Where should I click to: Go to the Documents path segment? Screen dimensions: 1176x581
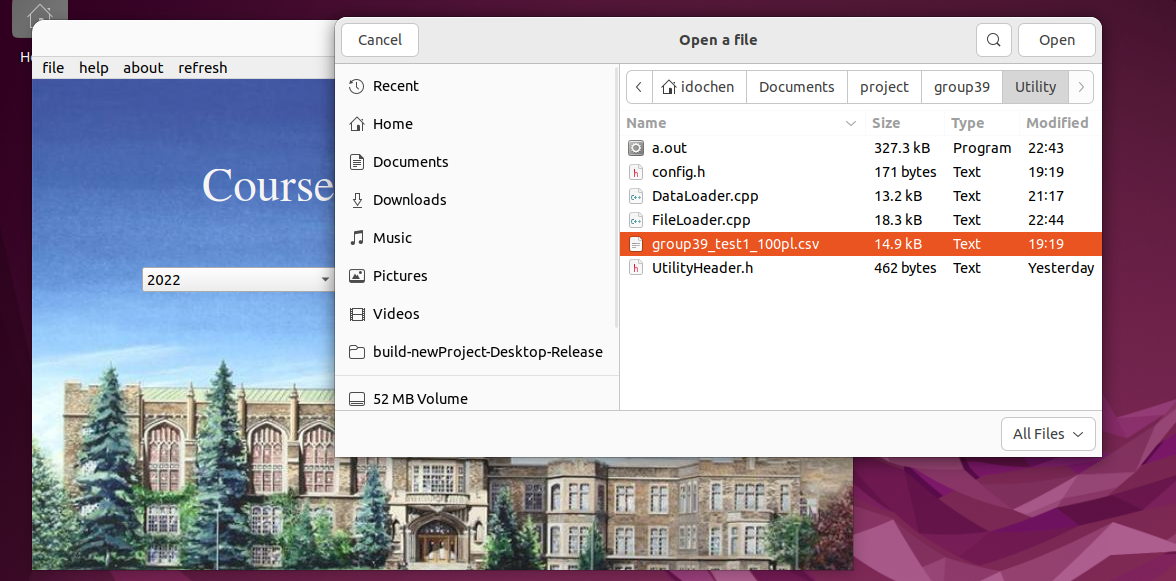[x=796, y=87]
